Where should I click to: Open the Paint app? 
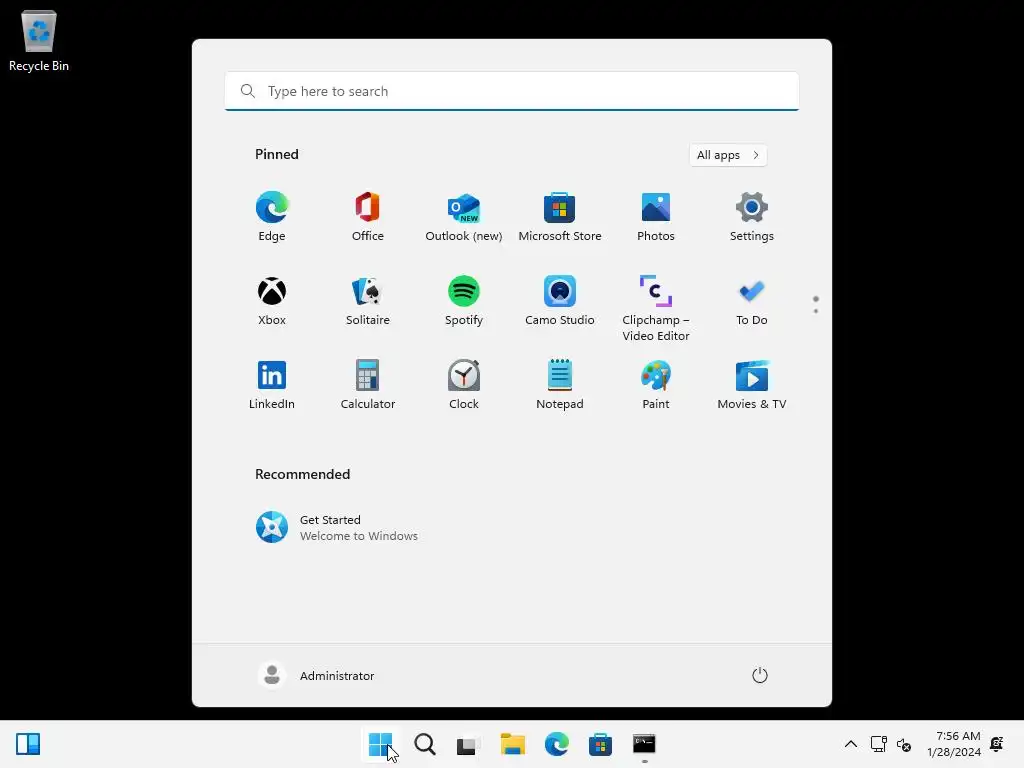pyautogui.click(x=656, y=385)
